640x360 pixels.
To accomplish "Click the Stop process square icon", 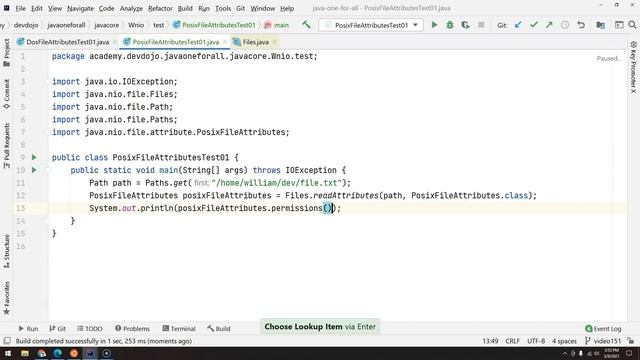I will 481,25.
